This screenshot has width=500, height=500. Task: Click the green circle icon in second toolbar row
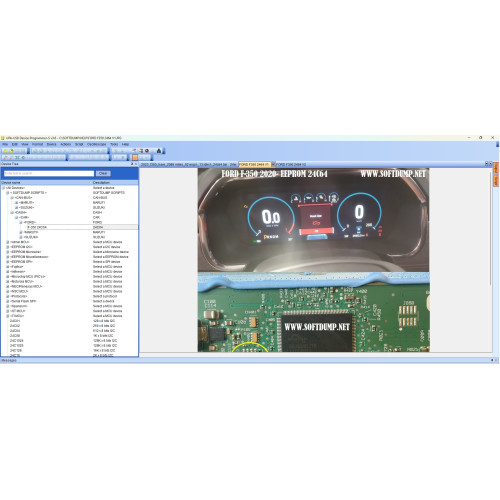coord(23,157)
